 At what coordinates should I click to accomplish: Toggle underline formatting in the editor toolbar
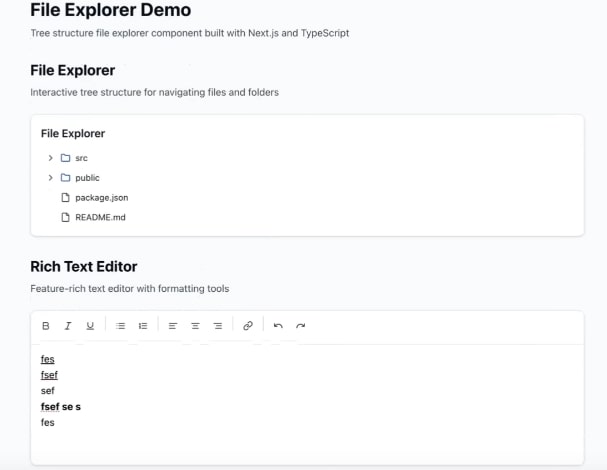click(x=90, y=326)
